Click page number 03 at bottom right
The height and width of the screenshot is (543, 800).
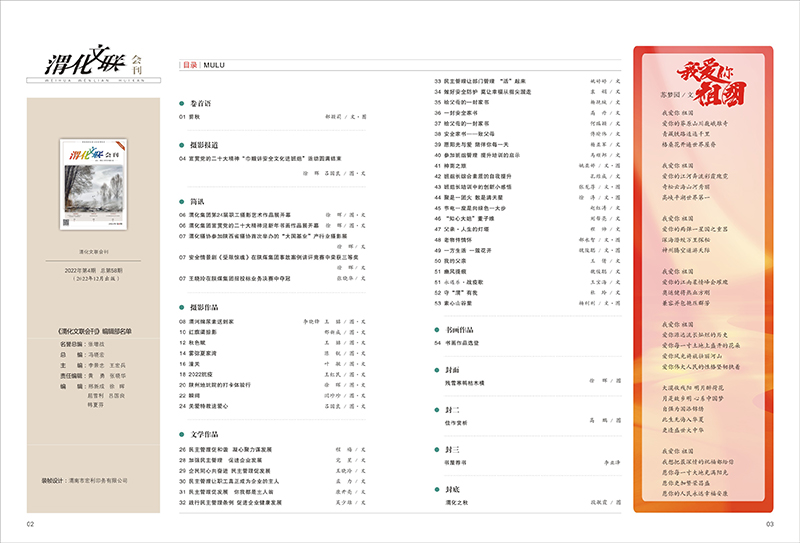click(770, 523)
